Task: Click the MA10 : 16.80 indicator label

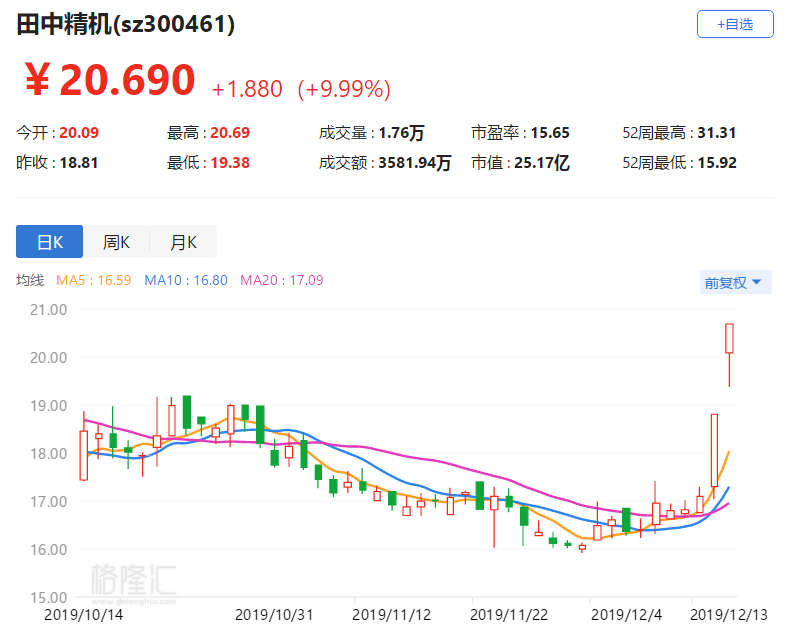Action: [186, 280]
